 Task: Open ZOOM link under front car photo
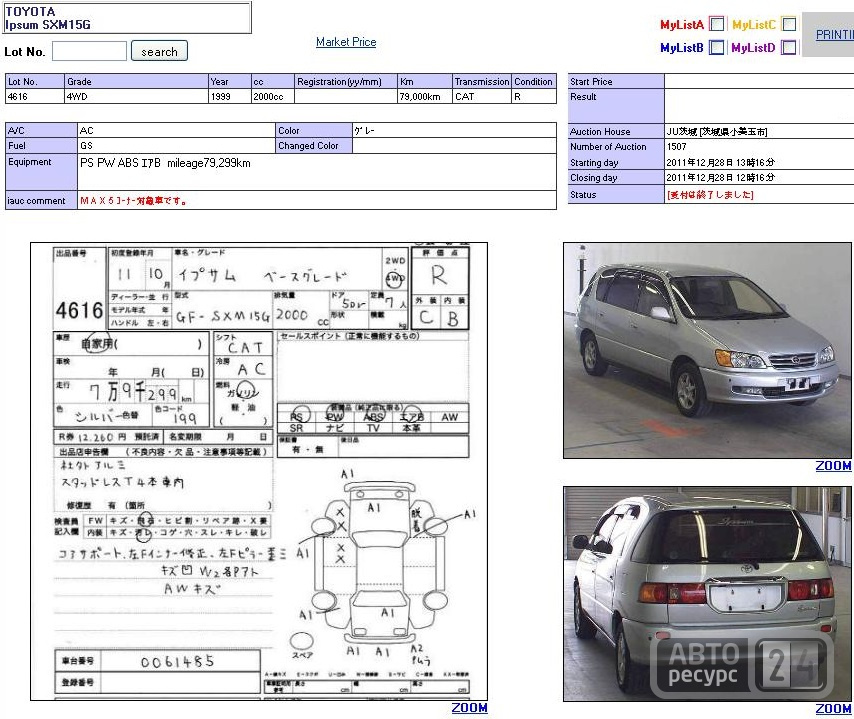(833, 466)
